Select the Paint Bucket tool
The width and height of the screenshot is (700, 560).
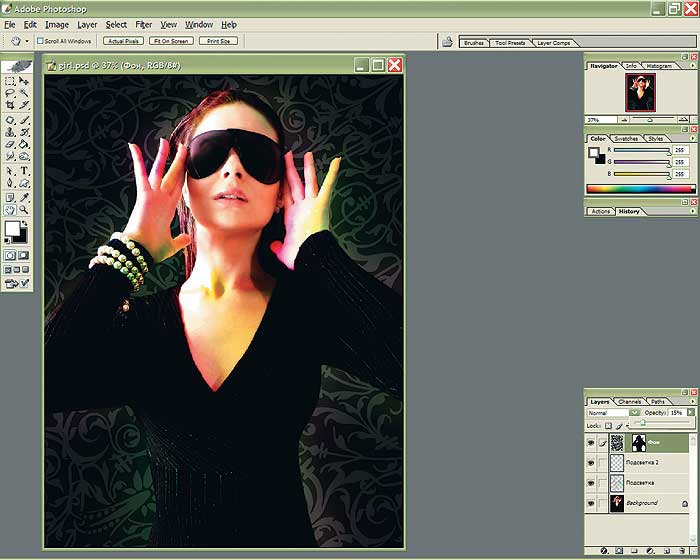pyautogui.click(x=24, y=145)
